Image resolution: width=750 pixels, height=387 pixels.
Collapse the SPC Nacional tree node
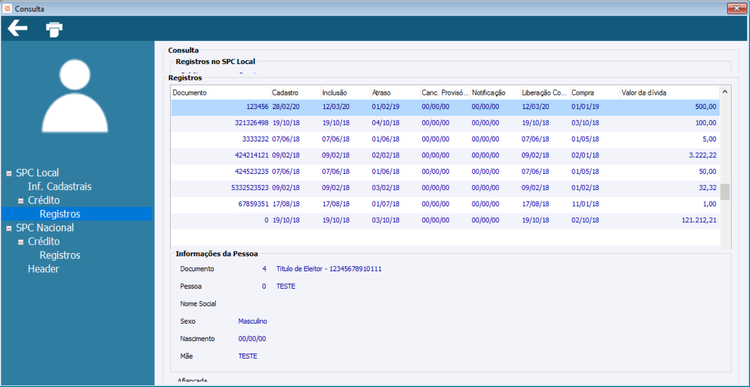[x=9, y=229]
